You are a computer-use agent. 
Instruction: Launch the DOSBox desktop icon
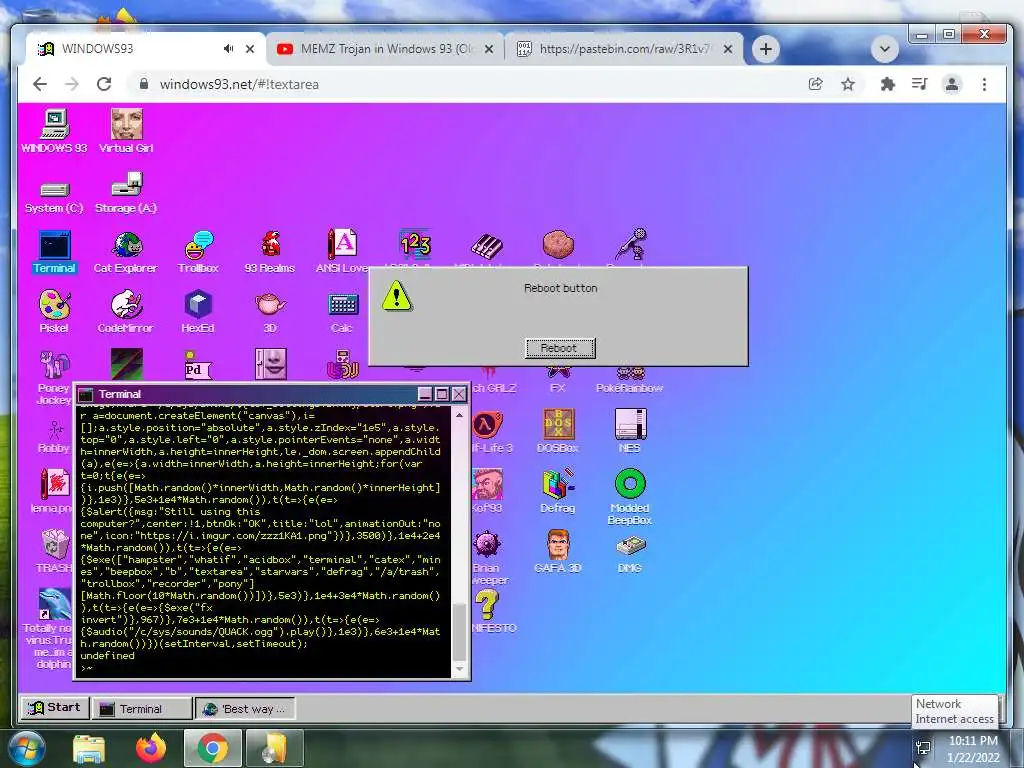[558, 431]
